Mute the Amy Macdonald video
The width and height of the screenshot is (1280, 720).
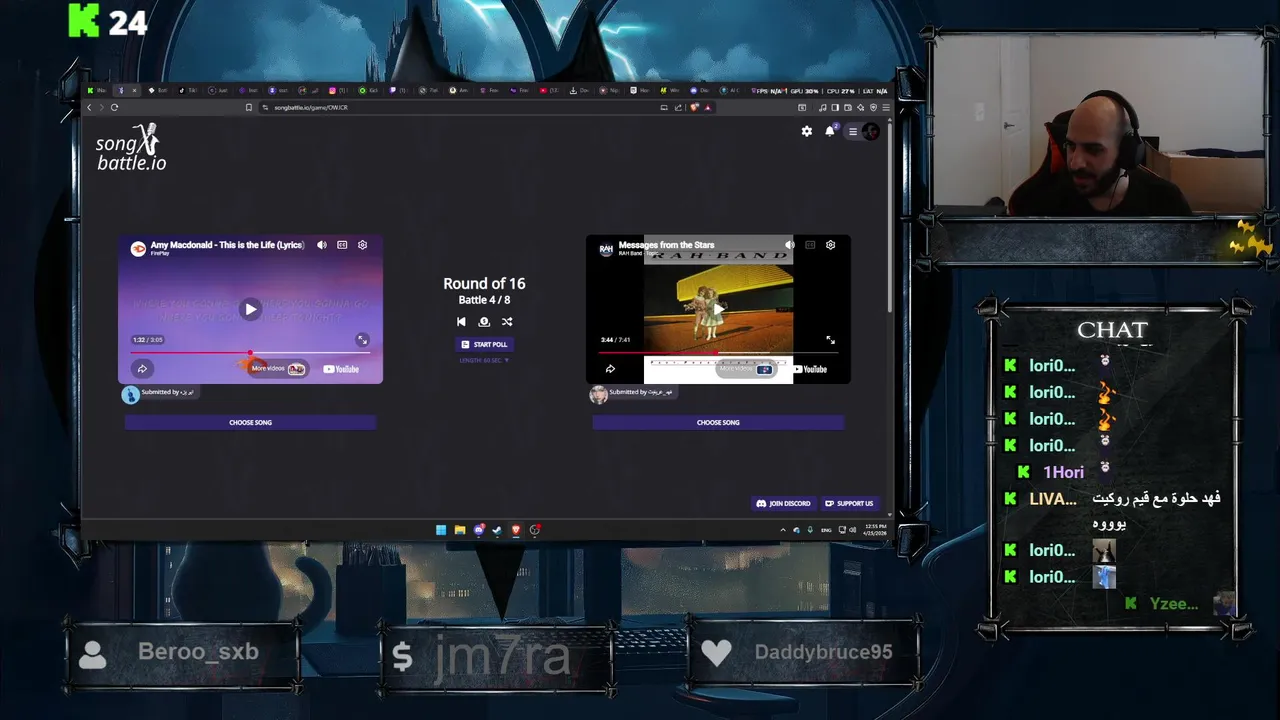322,245
